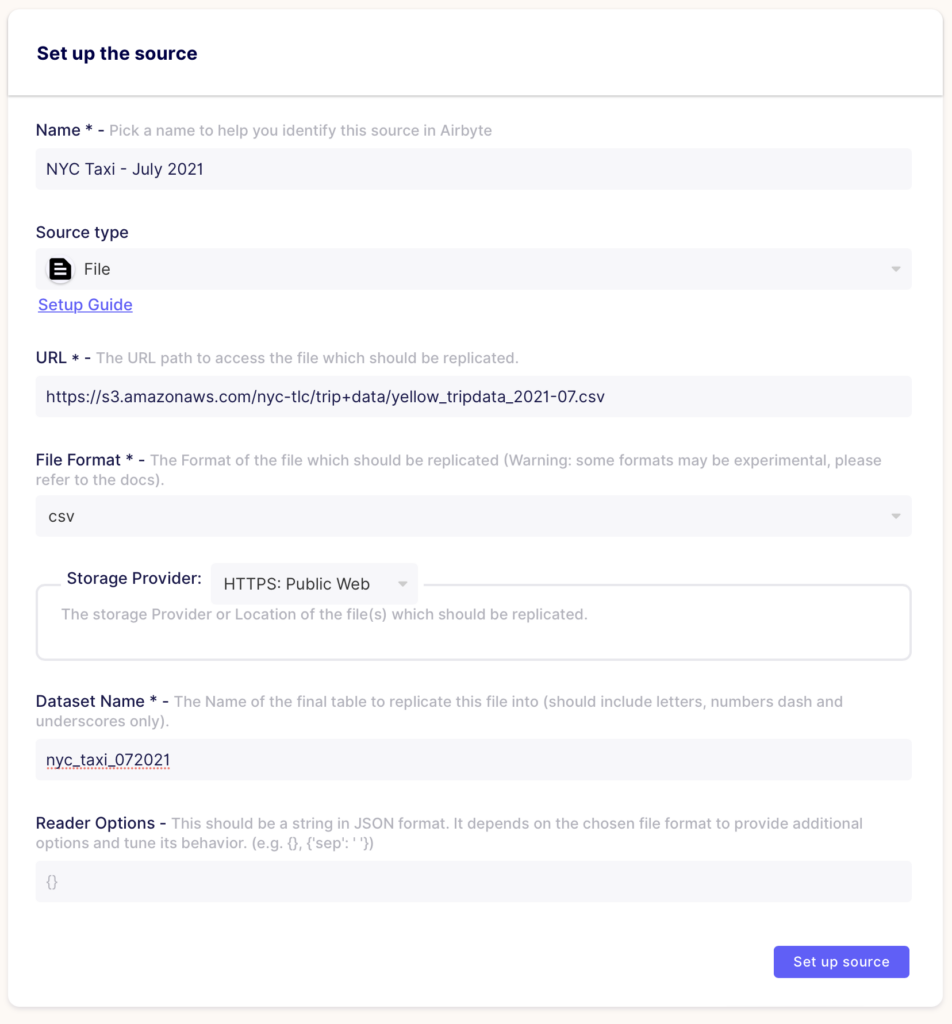Select the File source document icon
This screenshot has width=952, height=1024.
point(57,269)
